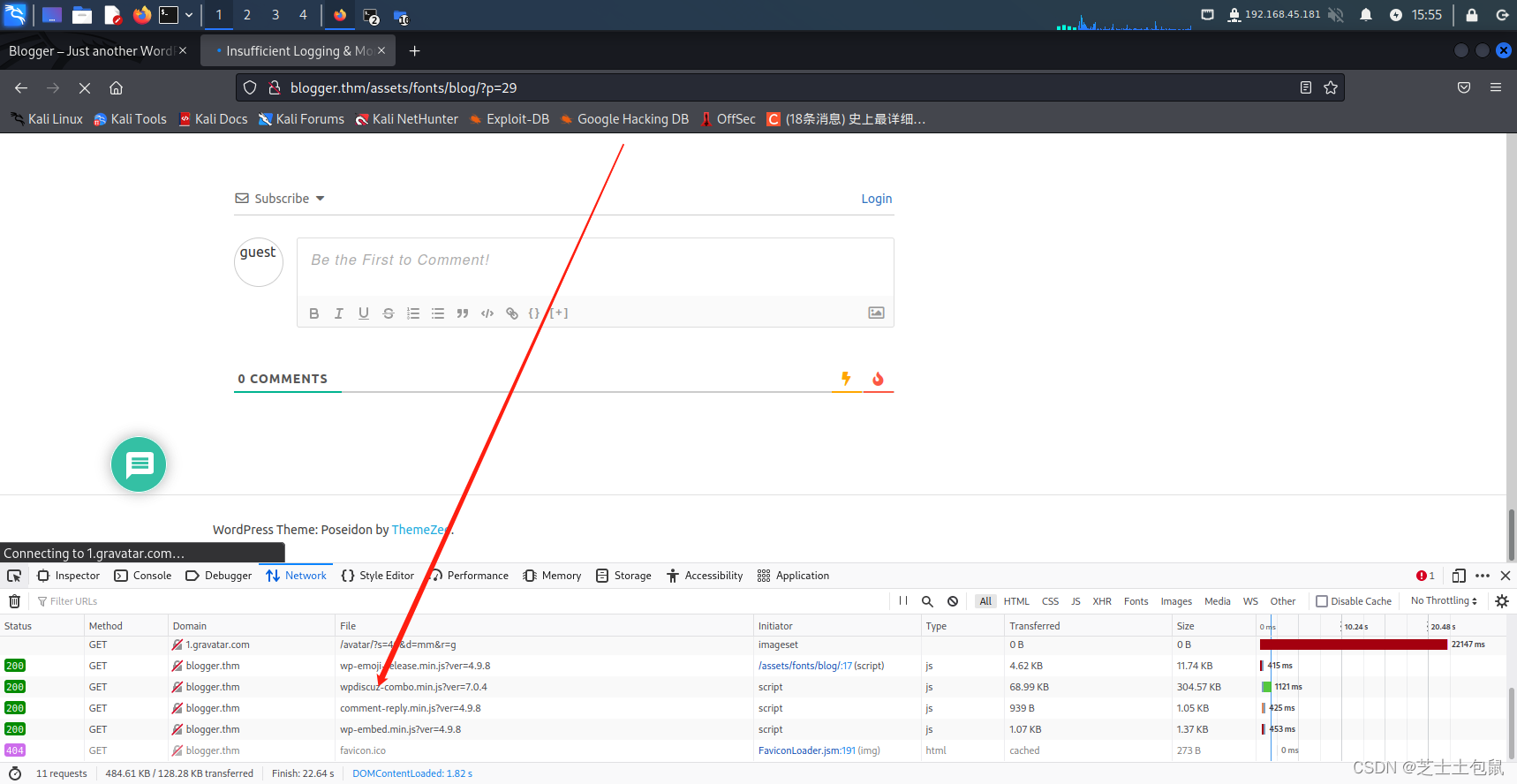Go to browser home page

[116, 87]
